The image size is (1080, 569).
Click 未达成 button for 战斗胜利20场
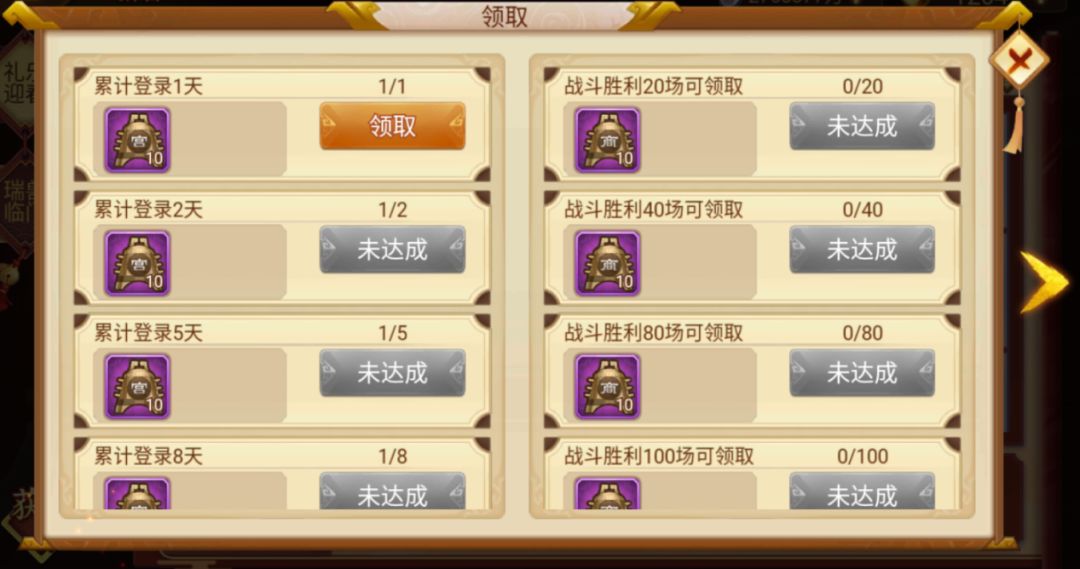(862, 126)
